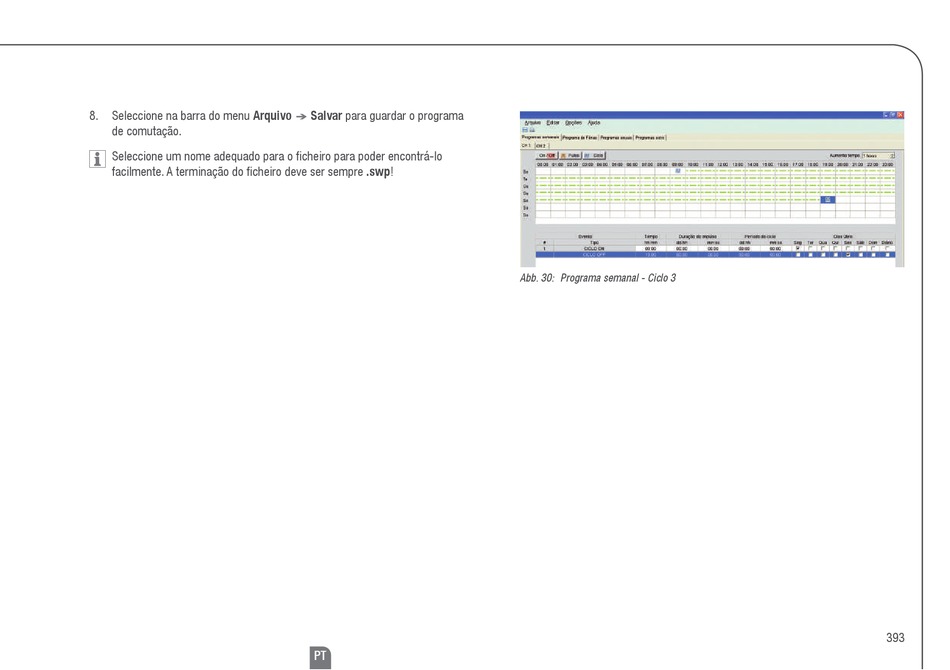Click the Tempo field of the CICLO ON row
This screenshot has width=950, height=670.
[x=650, y=248]
